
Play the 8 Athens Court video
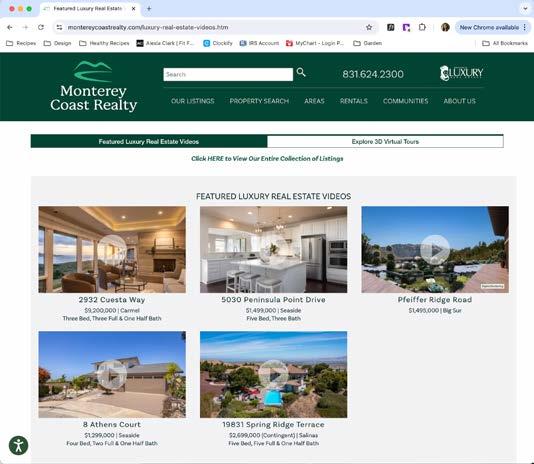point(112,374)
